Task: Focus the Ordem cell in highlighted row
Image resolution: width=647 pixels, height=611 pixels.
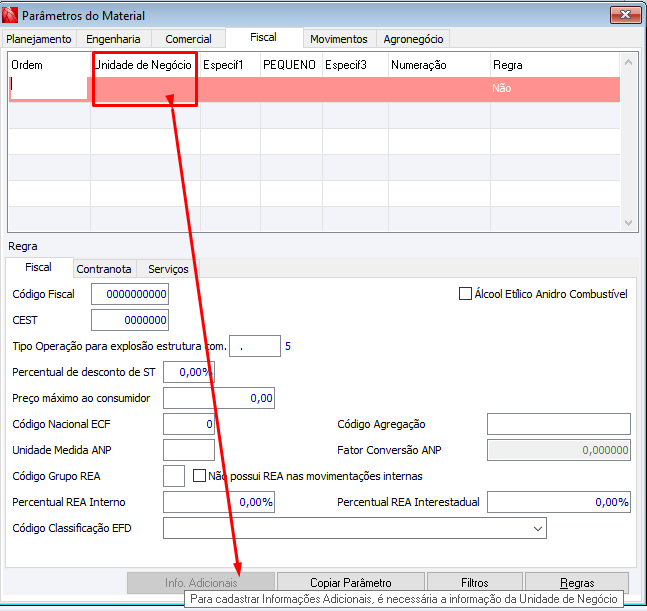Action: pyautogui.click(x=49, y=88)
